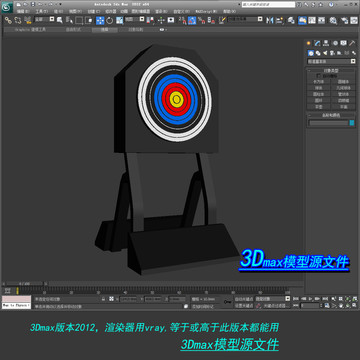The height and width of the screenshot is (360, 360).
Task: Open the Hierarchy tab in command panel
Action: 326,43
